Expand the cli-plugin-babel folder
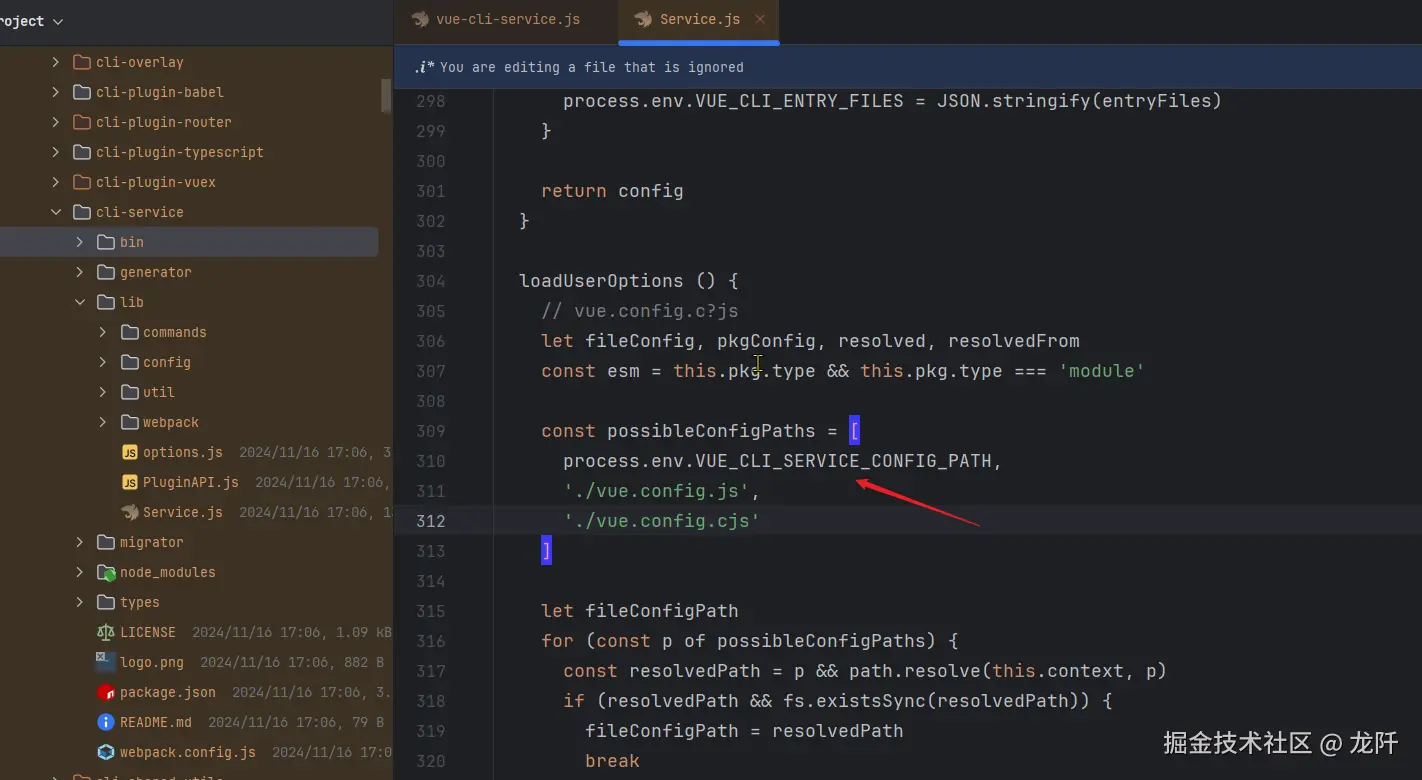Screen dimensions: 1422x780 click(56, 92)
